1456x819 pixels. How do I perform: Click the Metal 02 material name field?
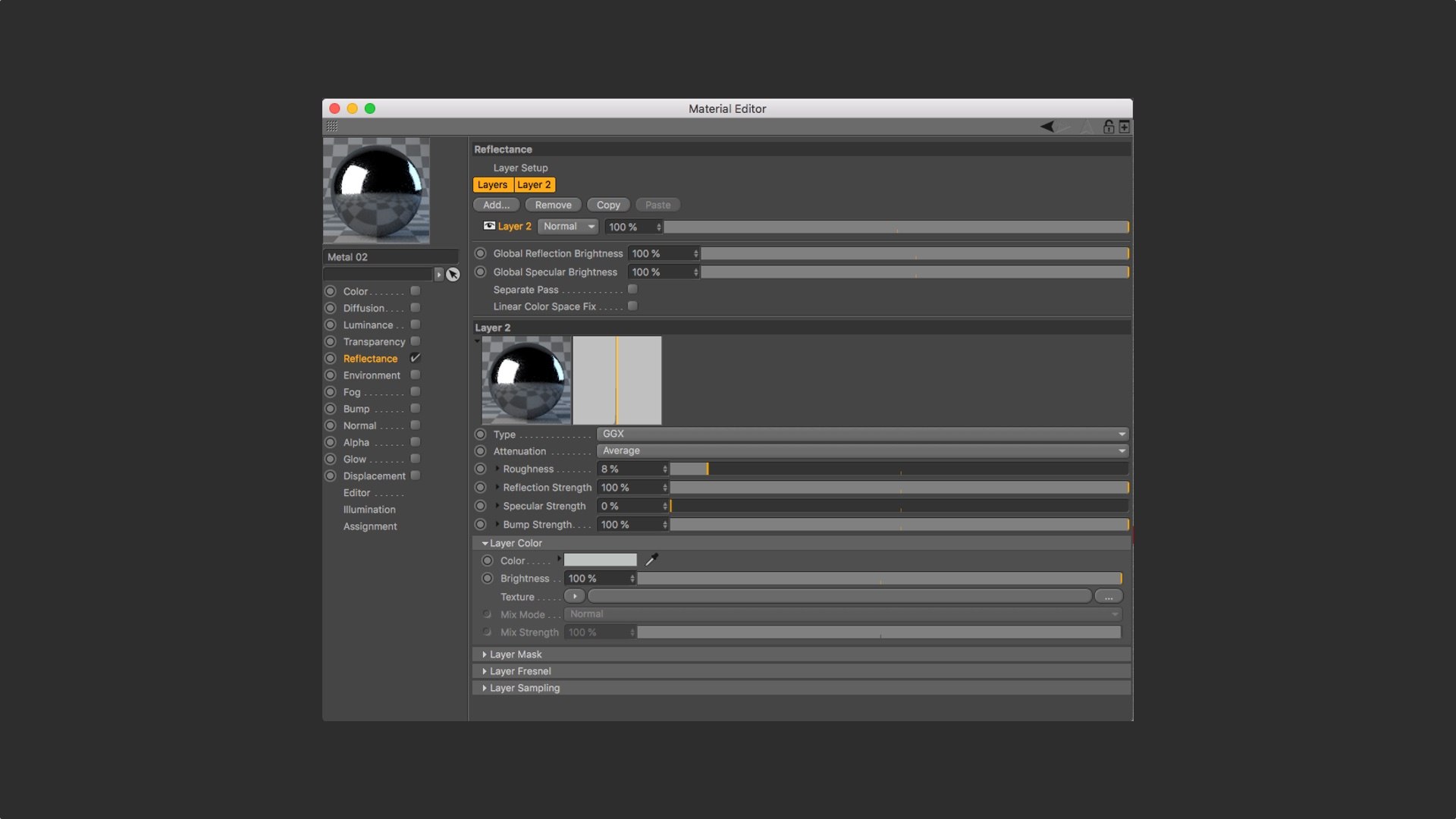391,257
